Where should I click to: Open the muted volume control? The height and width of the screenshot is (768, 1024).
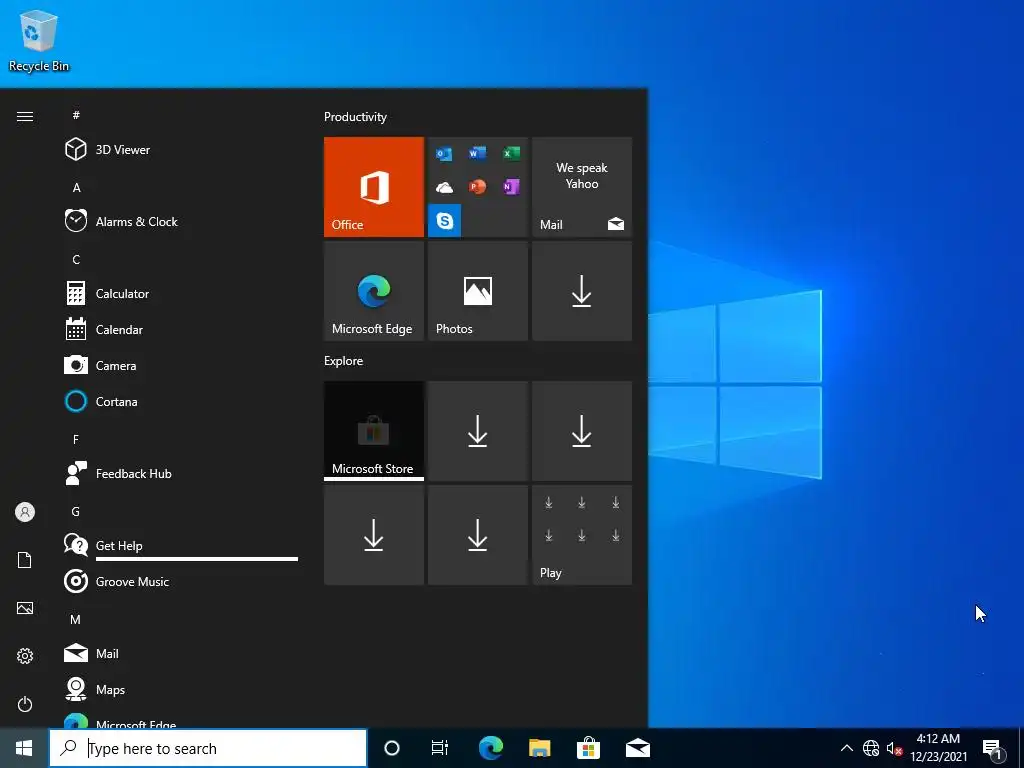coord(895,748)
